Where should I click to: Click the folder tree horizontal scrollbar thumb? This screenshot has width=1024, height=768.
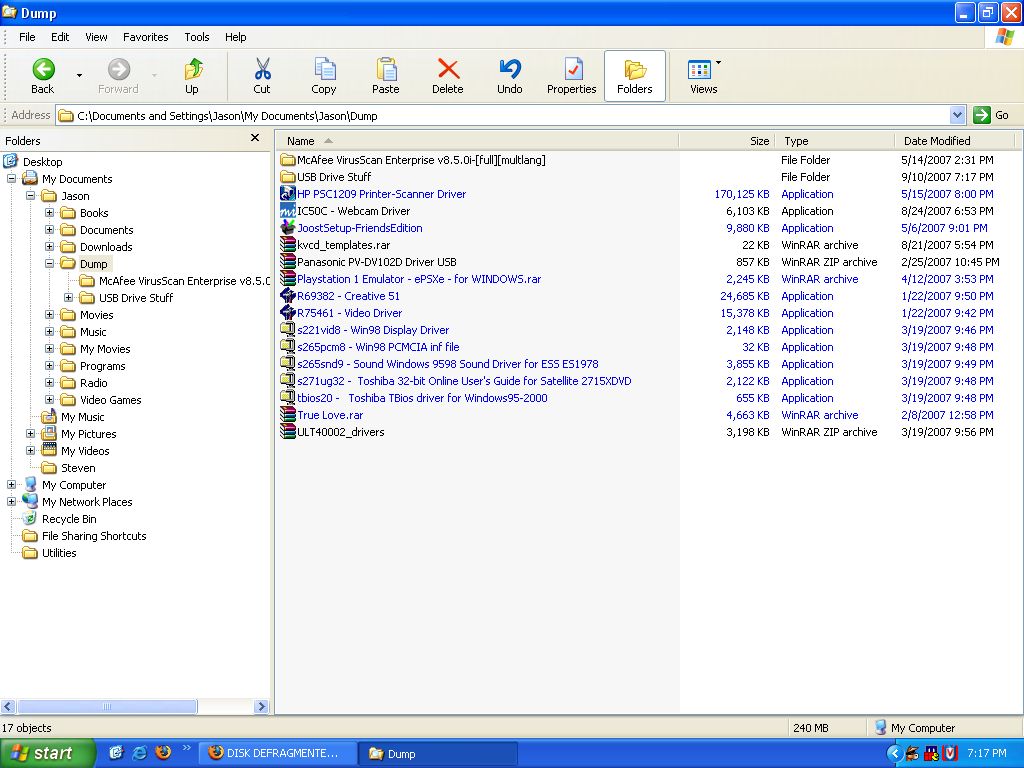106,706
